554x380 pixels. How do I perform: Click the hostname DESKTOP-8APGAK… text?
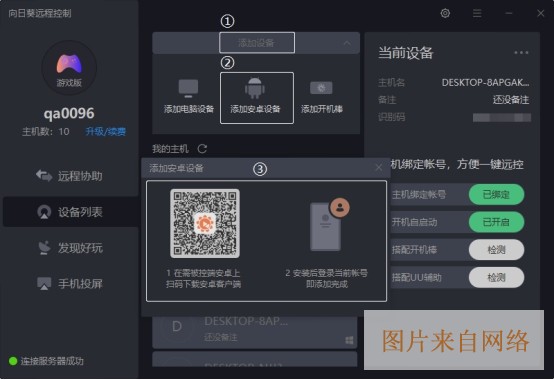[x=485, y=83]
